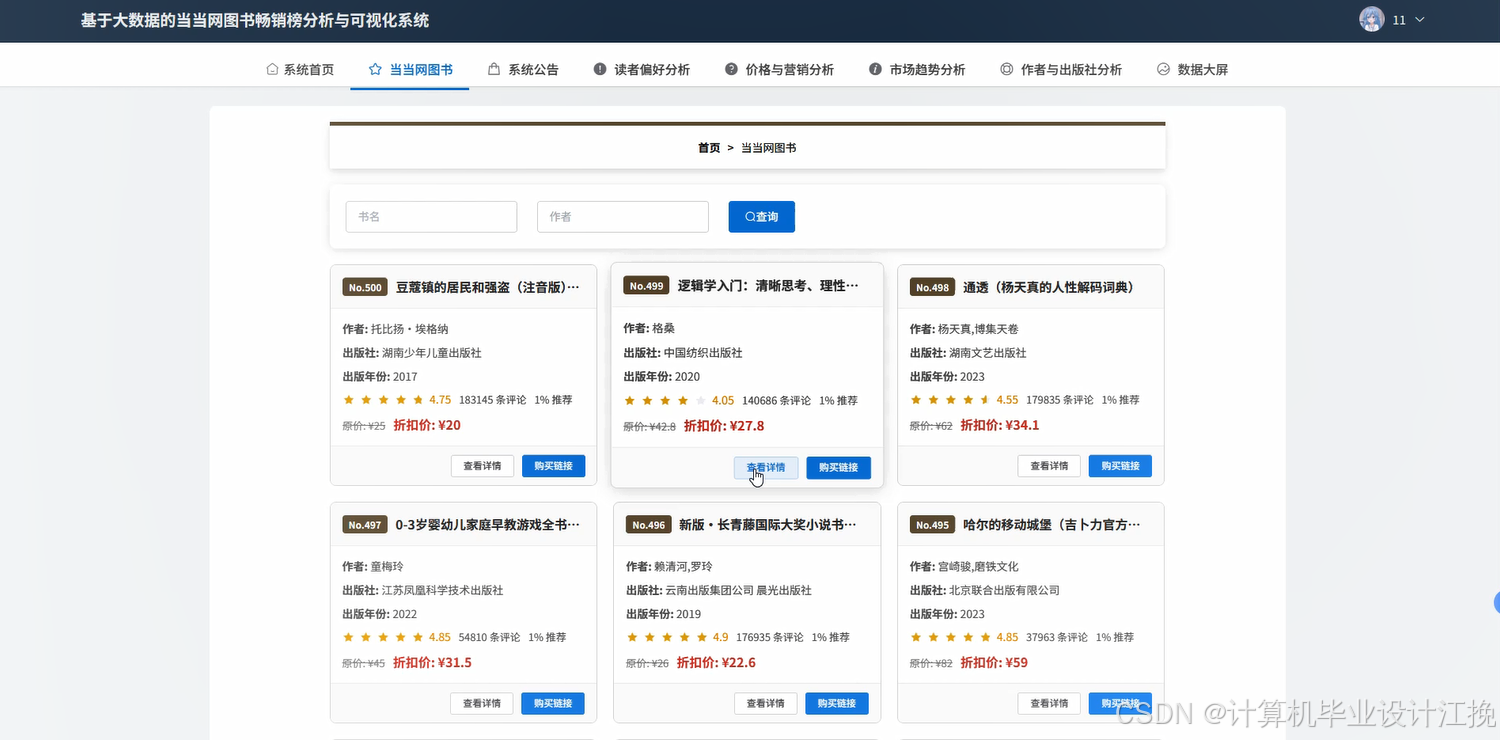
Task: Click the No.495 rank badge
Action: pos(932,525)
